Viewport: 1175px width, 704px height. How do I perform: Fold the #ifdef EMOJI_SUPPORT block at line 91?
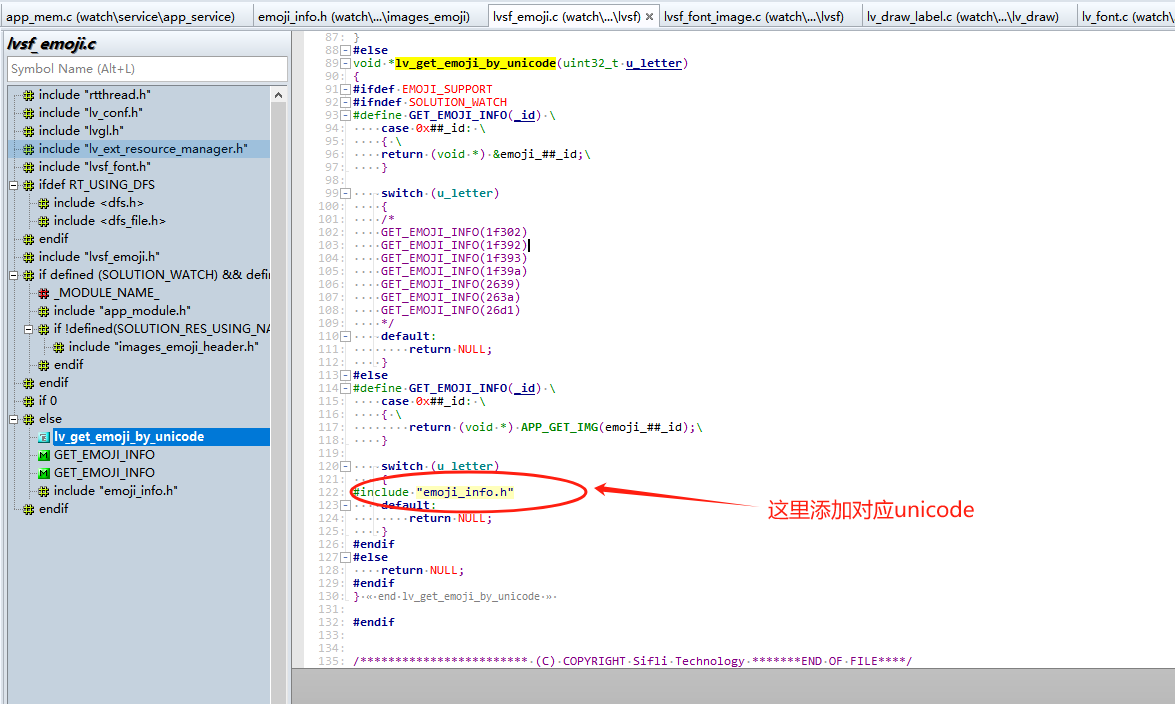point(345,89)
